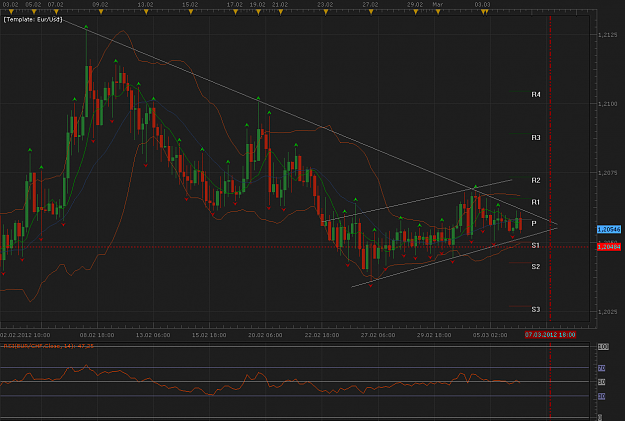The height and width of the screenshot is (421, 625).
Task: Click the RSI 100 level label
Action: [603, 347]
